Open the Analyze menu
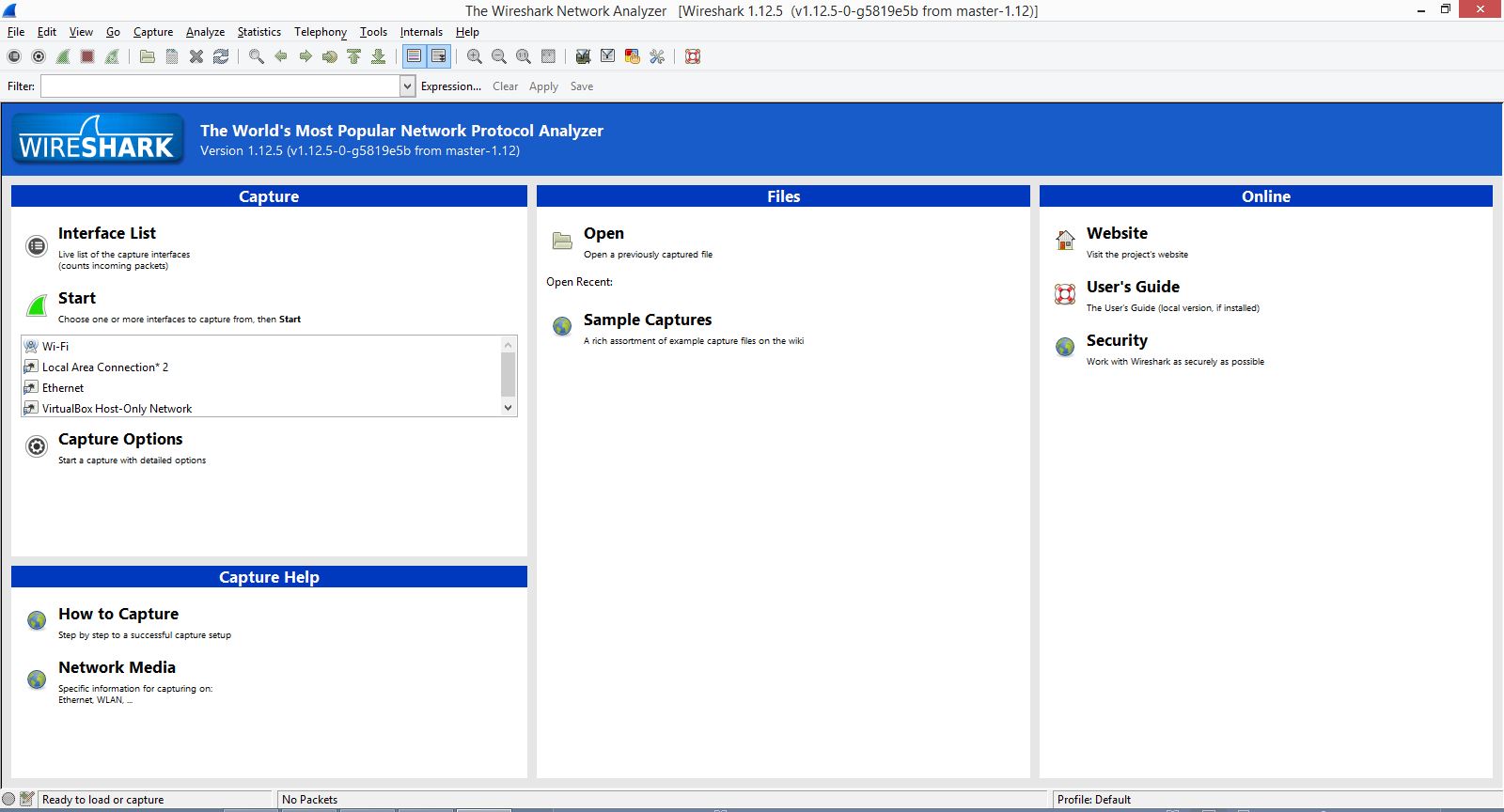Viewport: 1504px width, 812px height. point(205,32)
